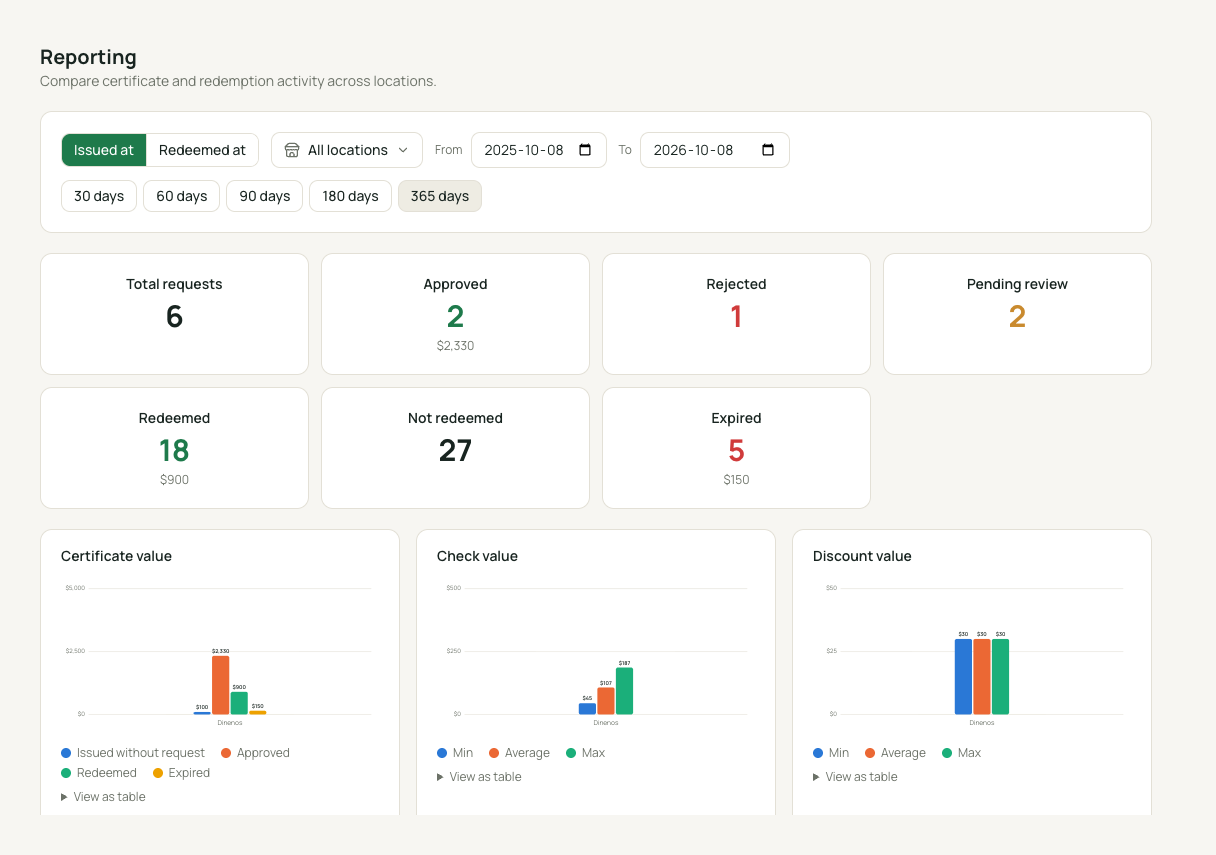Viewport: 1216px width, 855px height.
Task: Select the 90 days range
Action: click(264, 196)
